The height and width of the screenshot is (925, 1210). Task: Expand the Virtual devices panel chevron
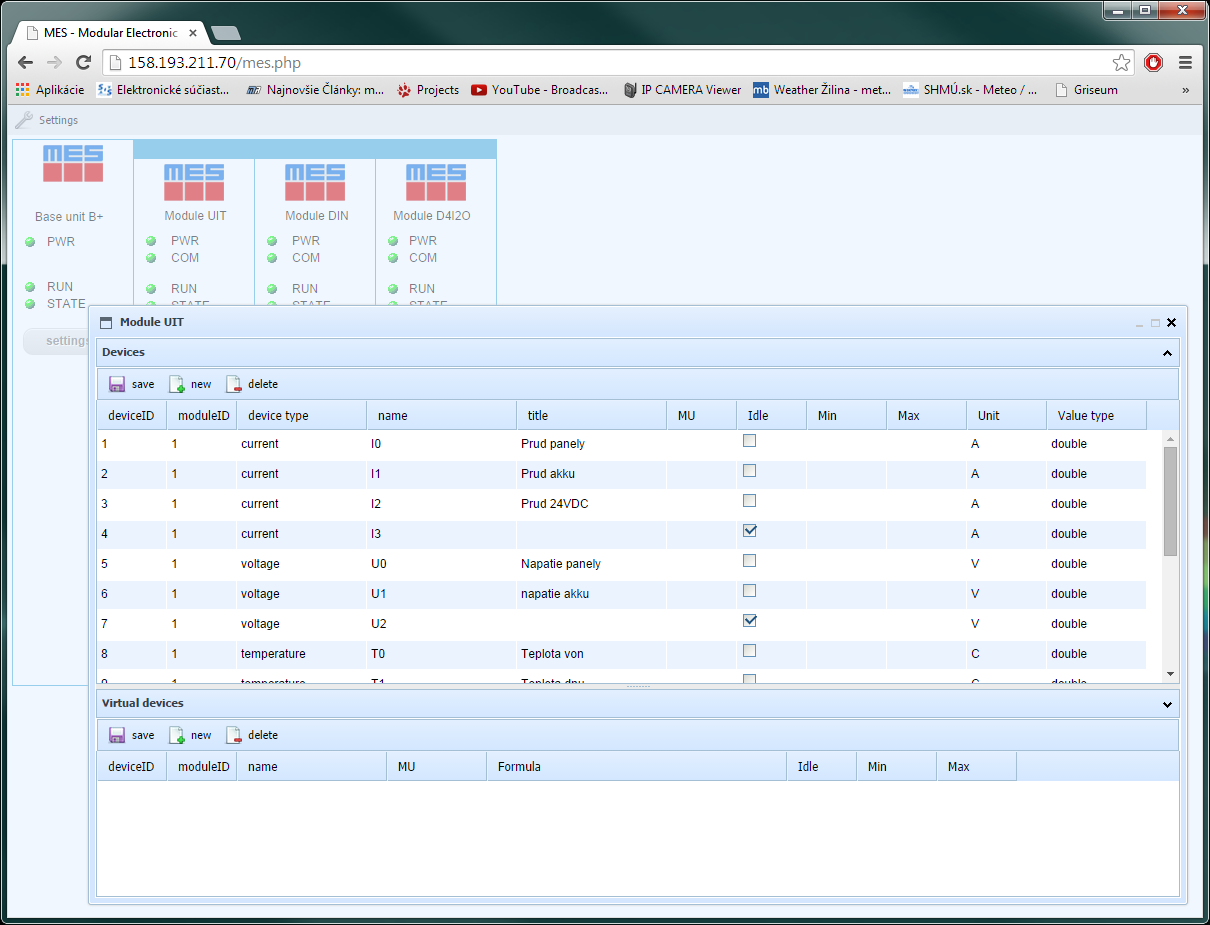[1167, 704]
